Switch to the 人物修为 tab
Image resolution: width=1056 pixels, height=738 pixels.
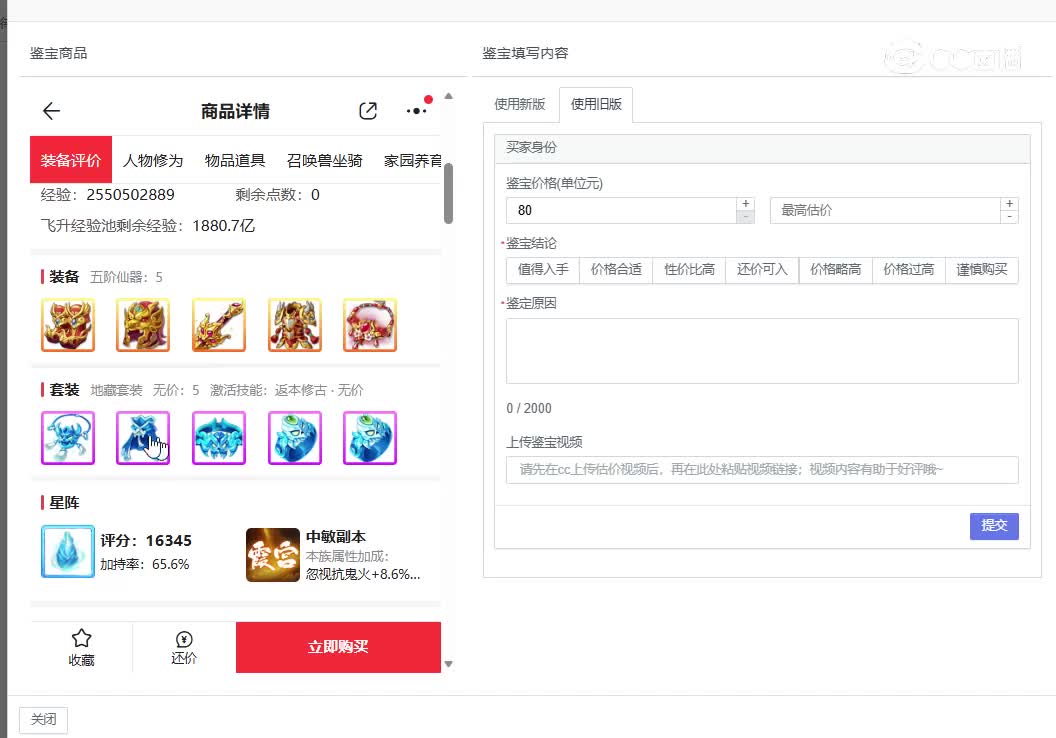click(153, 160)
